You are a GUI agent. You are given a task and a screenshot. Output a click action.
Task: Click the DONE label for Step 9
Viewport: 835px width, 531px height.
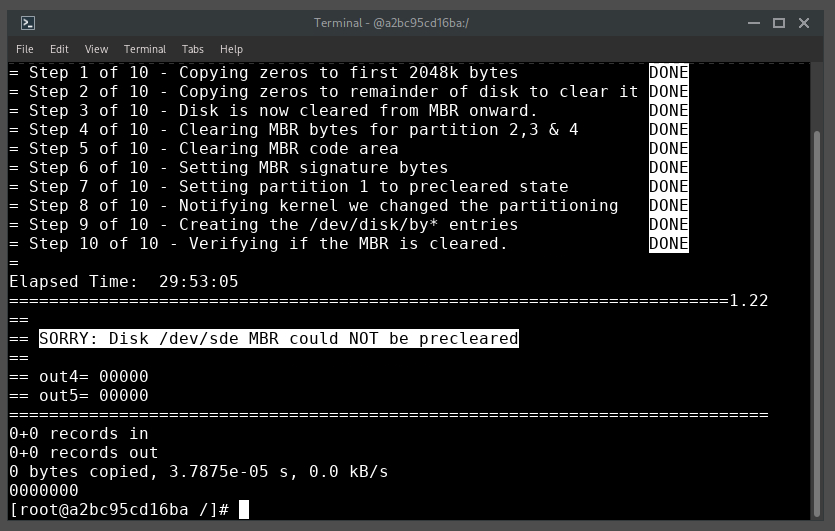tap(669, 224)
